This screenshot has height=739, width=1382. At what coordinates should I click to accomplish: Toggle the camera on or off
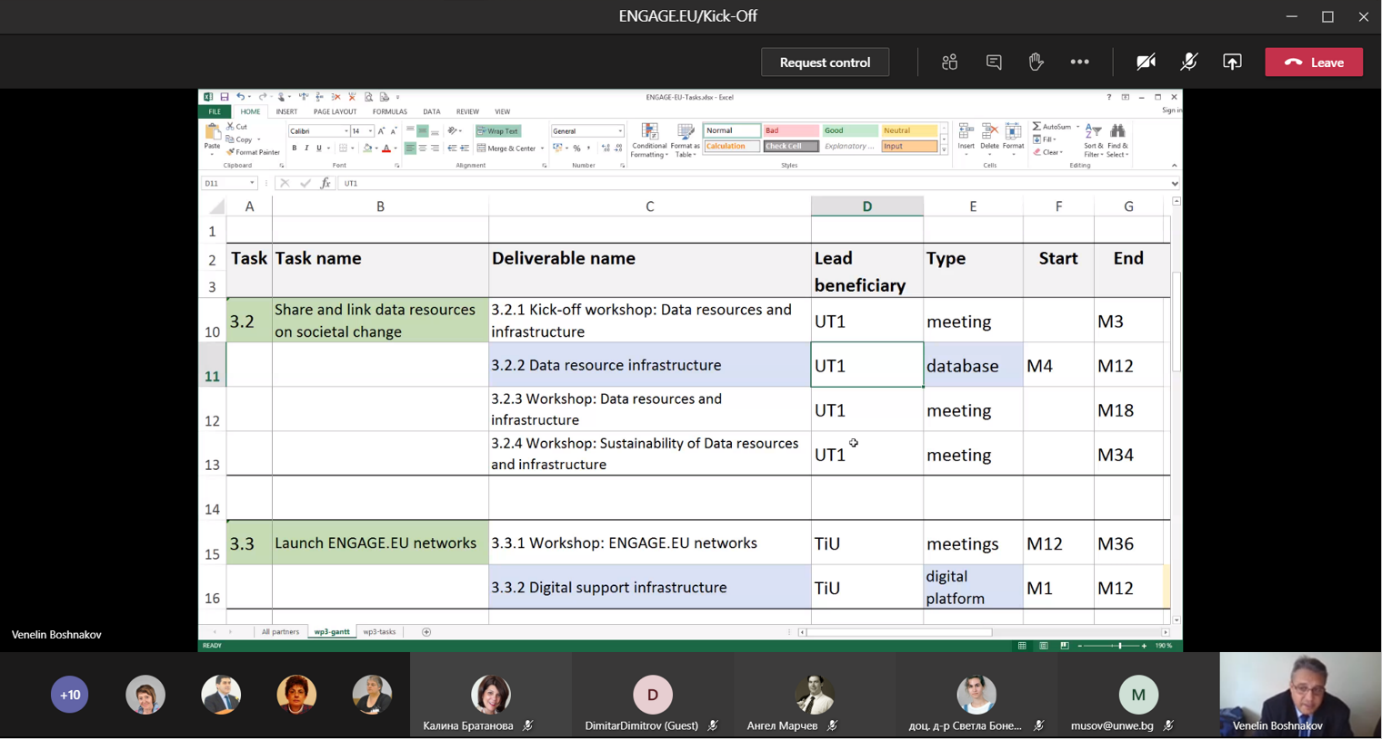[1146, 62]
